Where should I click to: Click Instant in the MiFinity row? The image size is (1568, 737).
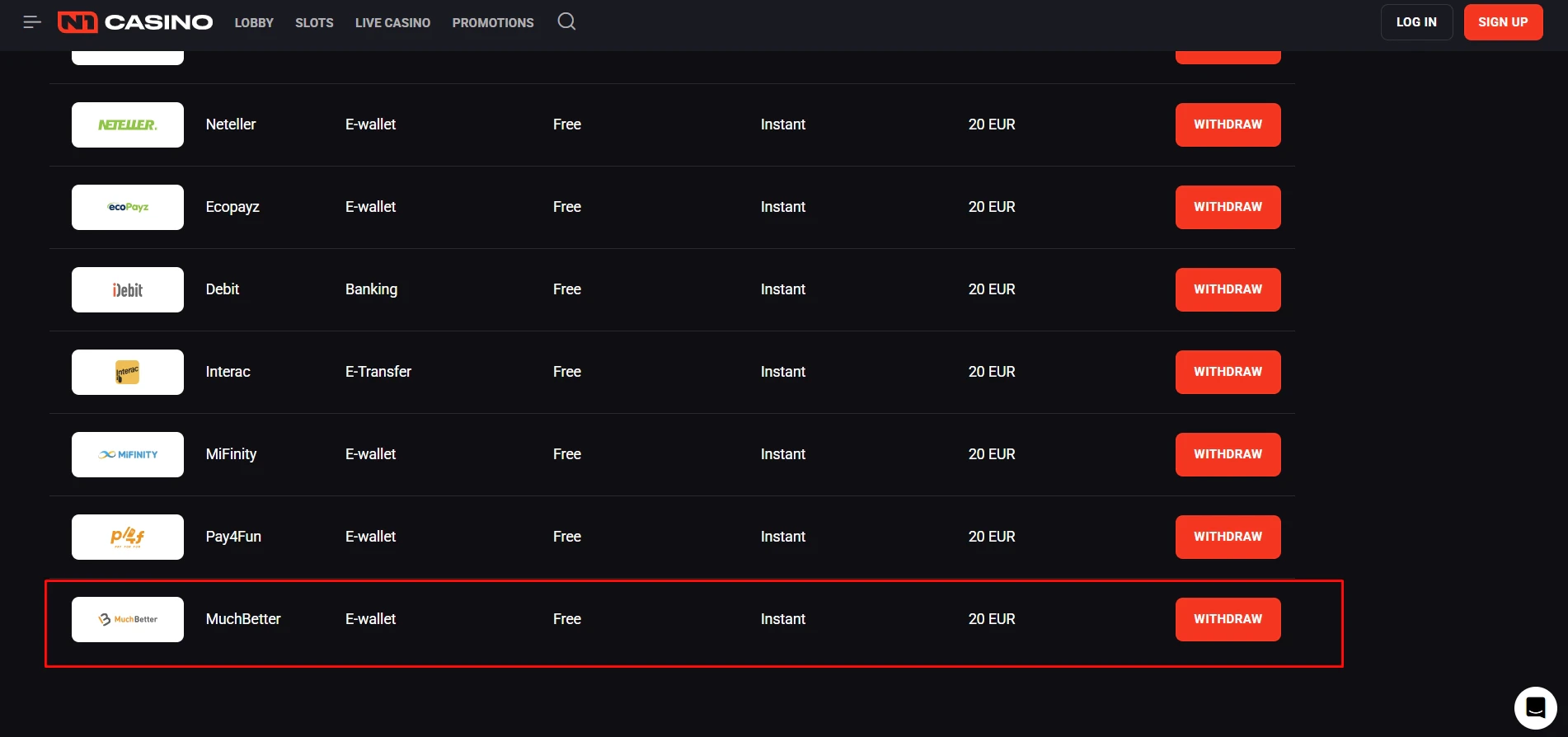[783, 454]
